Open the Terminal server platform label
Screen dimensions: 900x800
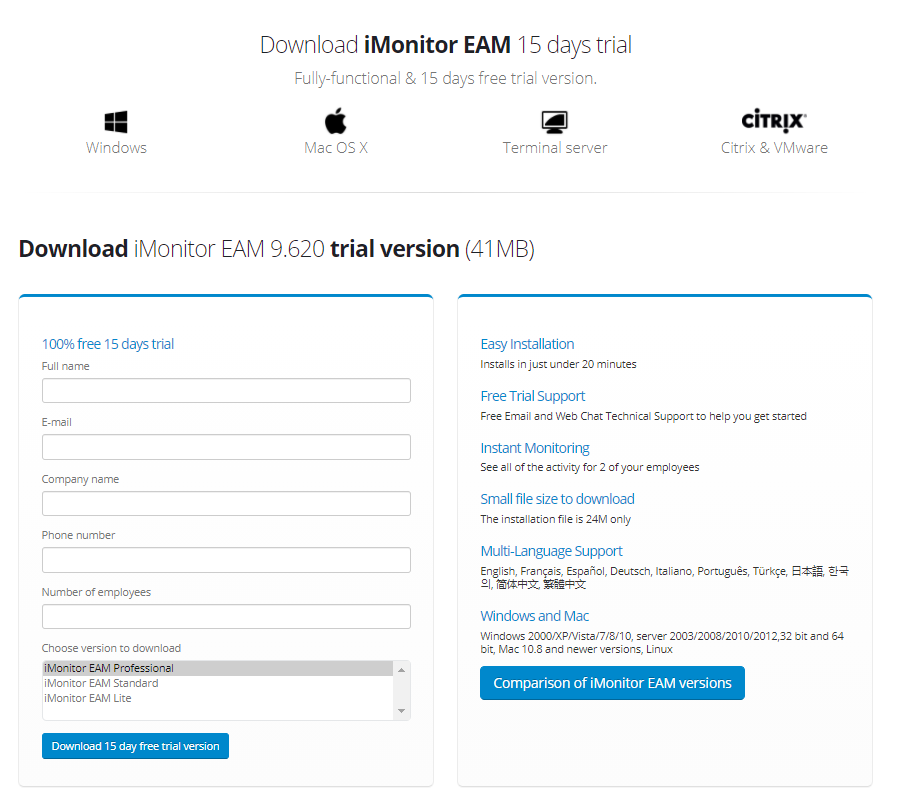pos(555,148)
